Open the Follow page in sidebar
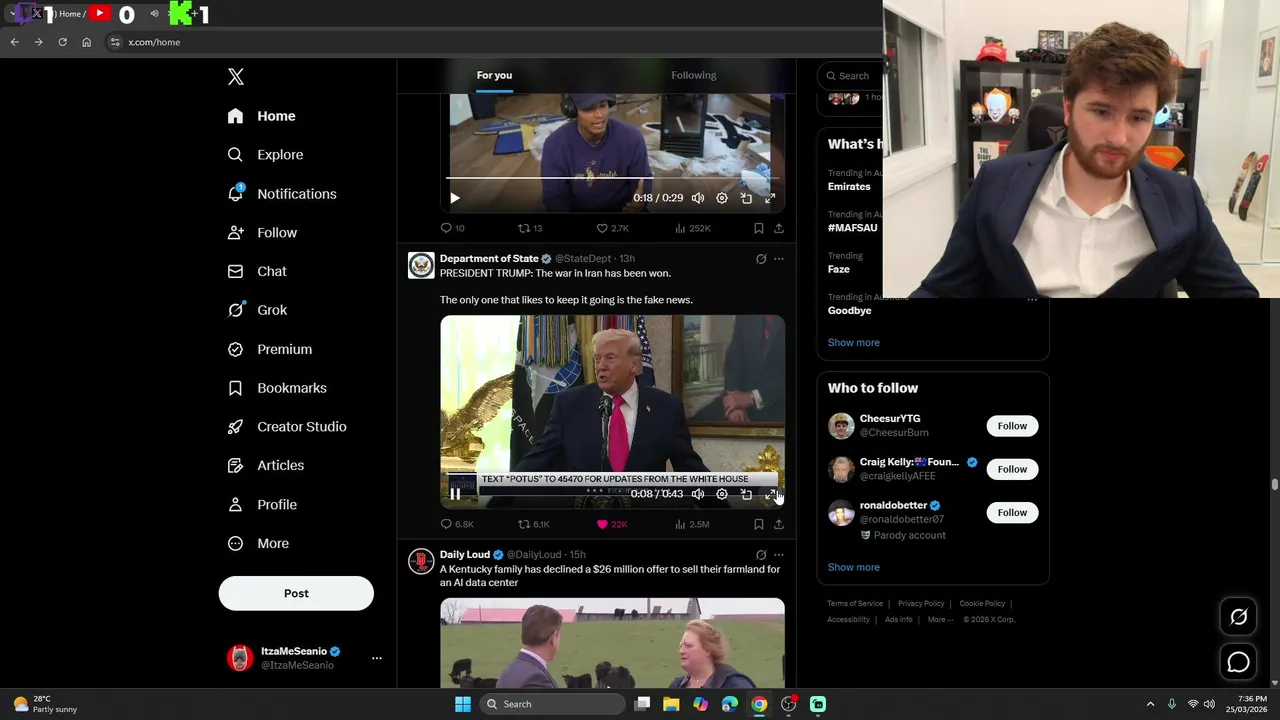The height and width of the screenshot is (720, 1280). pos(262,233)
